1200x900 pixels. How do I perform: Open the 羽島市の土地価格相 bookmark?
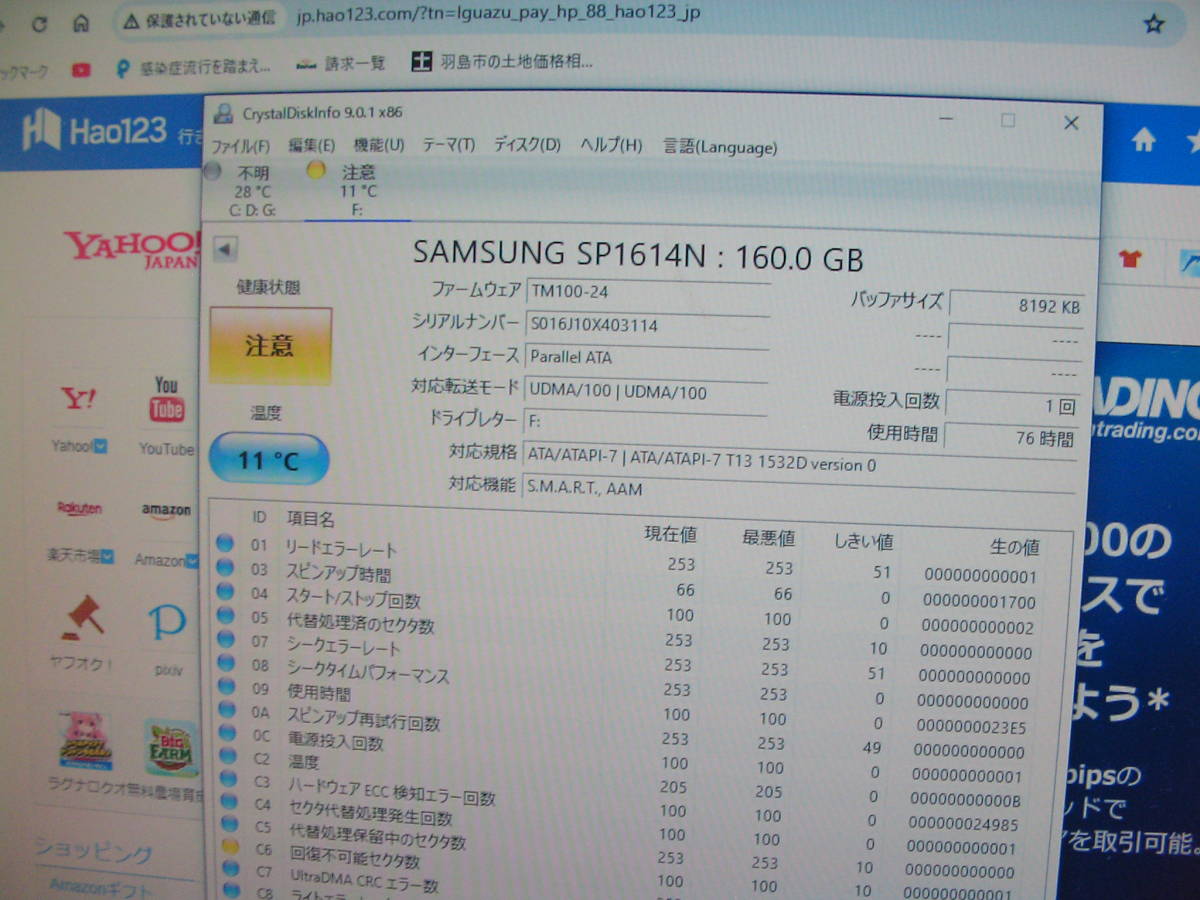(x=503, y=61)
